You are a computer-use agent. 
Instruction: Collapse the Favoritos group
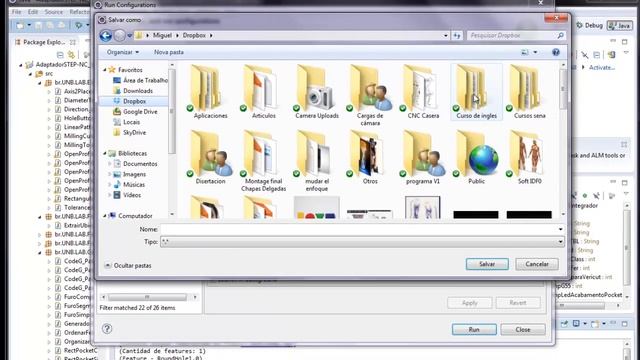pos(104,70)
